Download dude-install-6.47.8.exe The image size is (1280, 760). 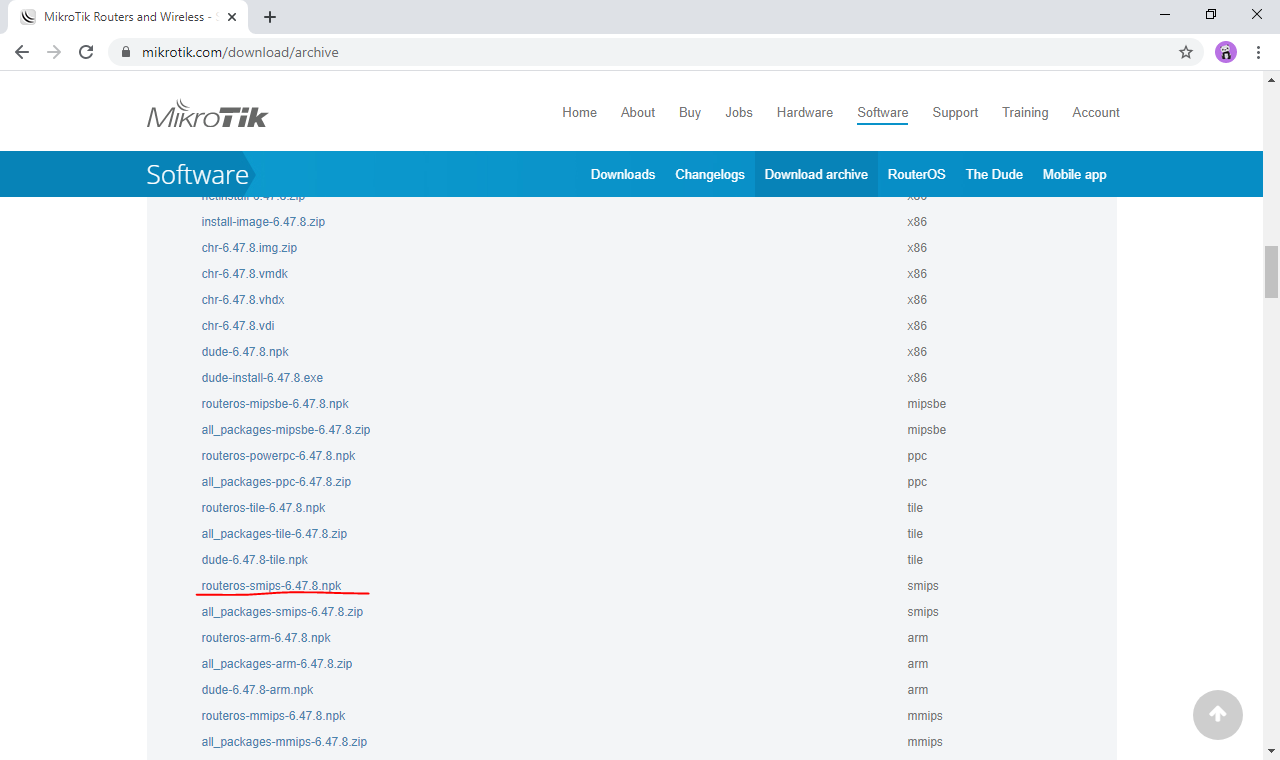coord(262,378)
